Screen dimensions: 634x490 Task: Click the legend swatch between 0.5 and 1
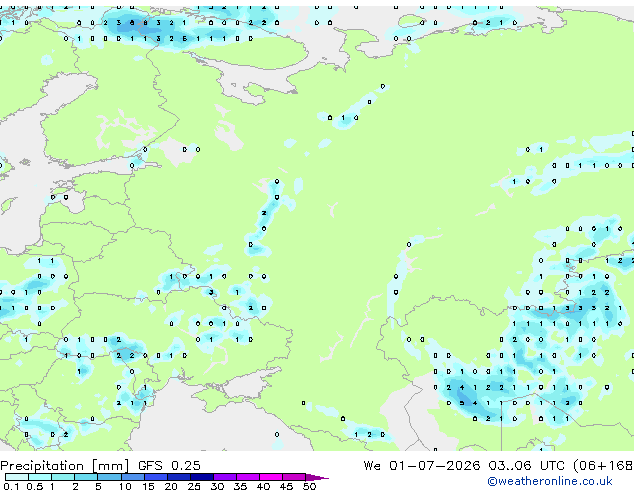(40, 477)
